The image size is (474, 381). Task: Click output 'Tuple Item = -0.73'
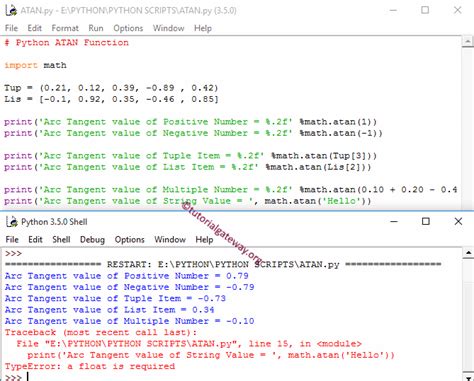point(115,299)
